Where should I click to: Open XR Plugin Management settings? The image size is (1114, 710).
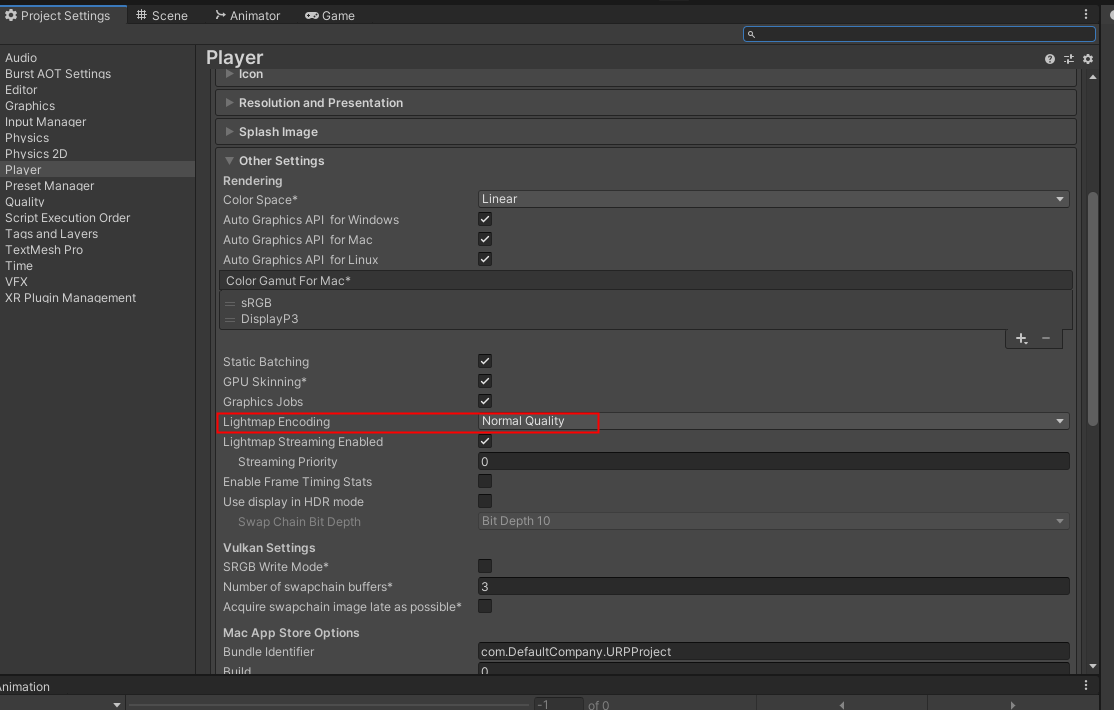pyautogui.click(x=70, y=298)
